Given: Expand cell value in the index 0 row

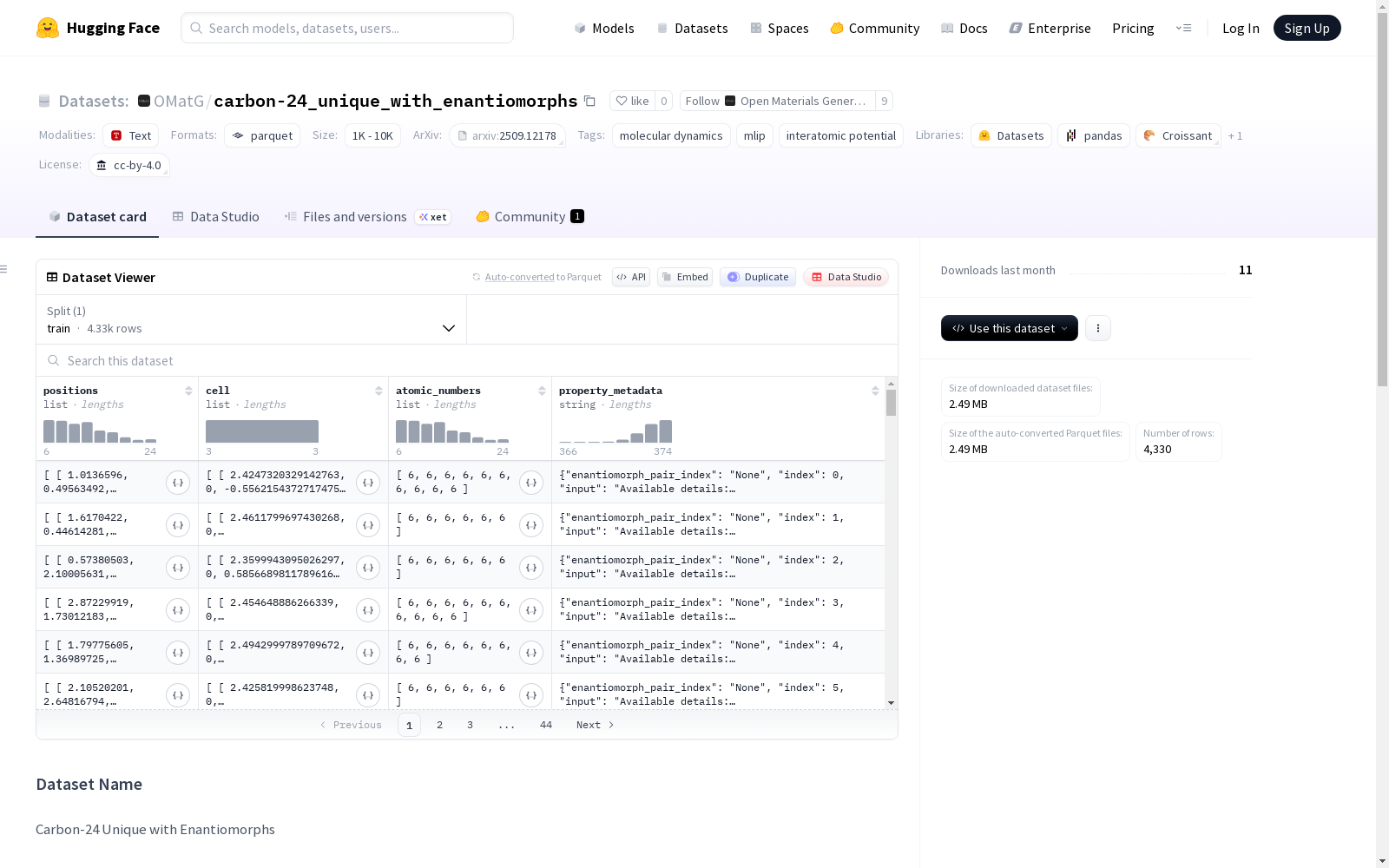Looking at the screenshot, I should coord(368,483).
